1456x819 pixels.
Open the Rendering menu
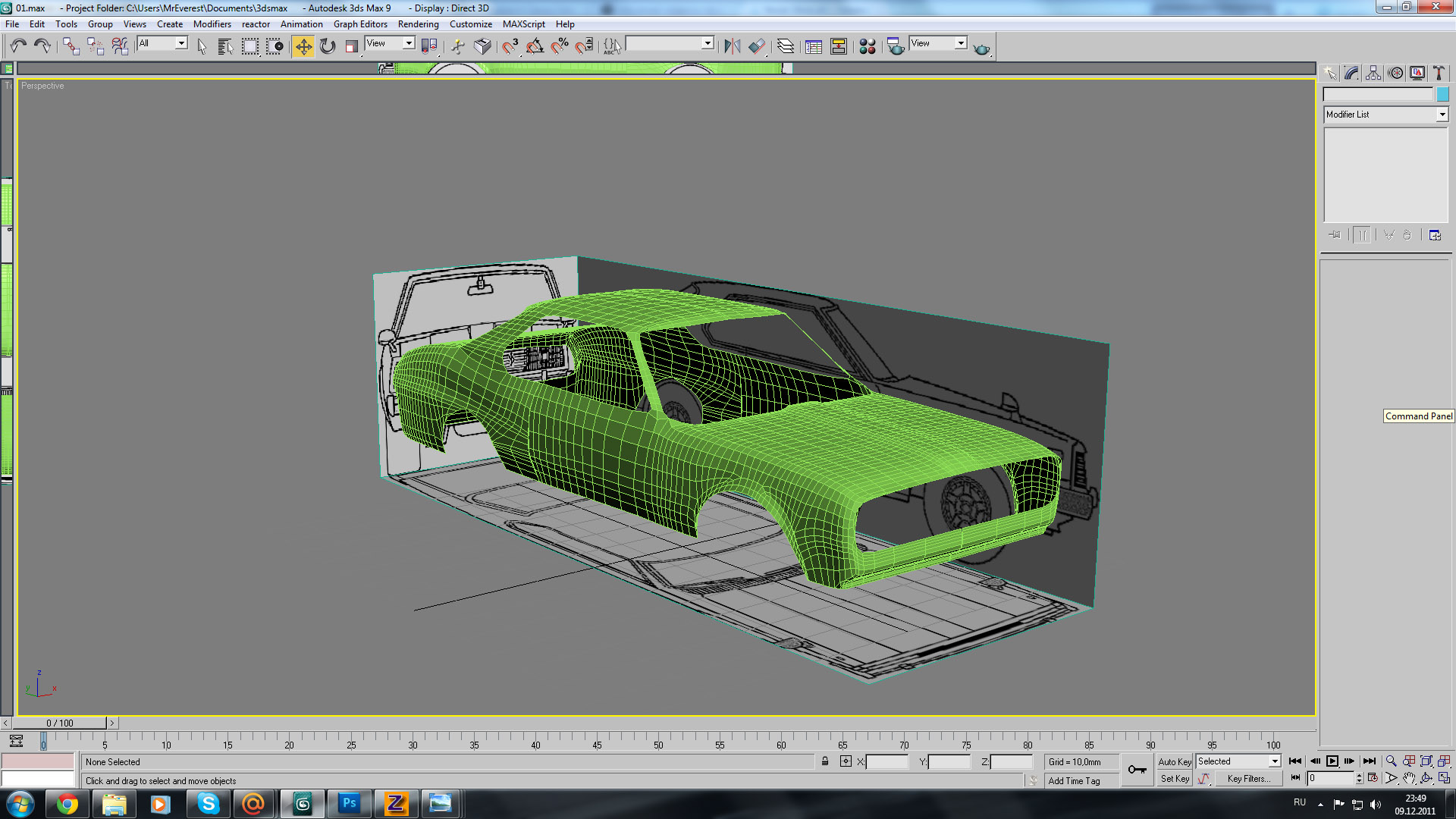point(418,24)
